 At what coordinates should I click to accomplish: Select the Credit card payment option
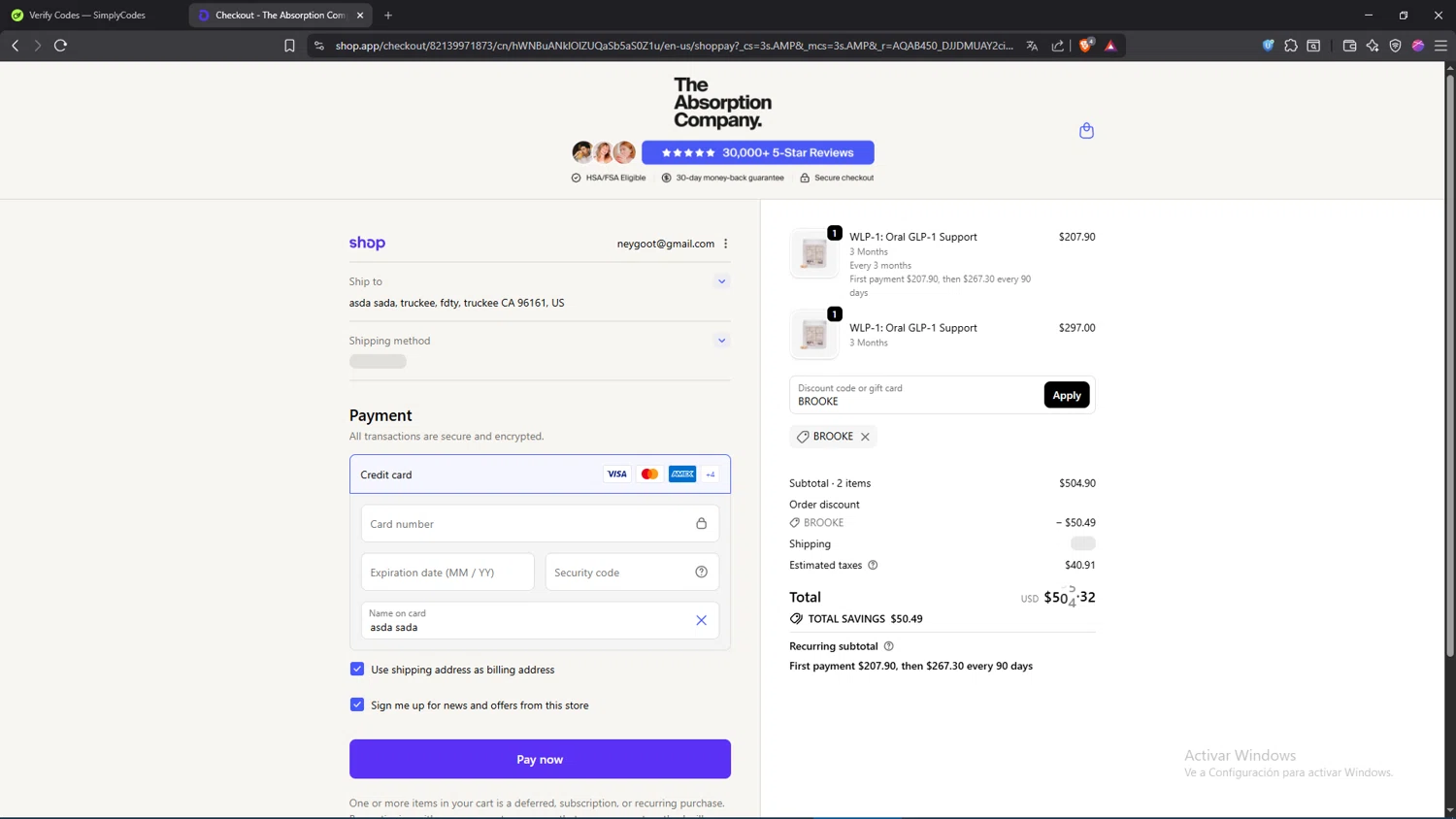540,475
